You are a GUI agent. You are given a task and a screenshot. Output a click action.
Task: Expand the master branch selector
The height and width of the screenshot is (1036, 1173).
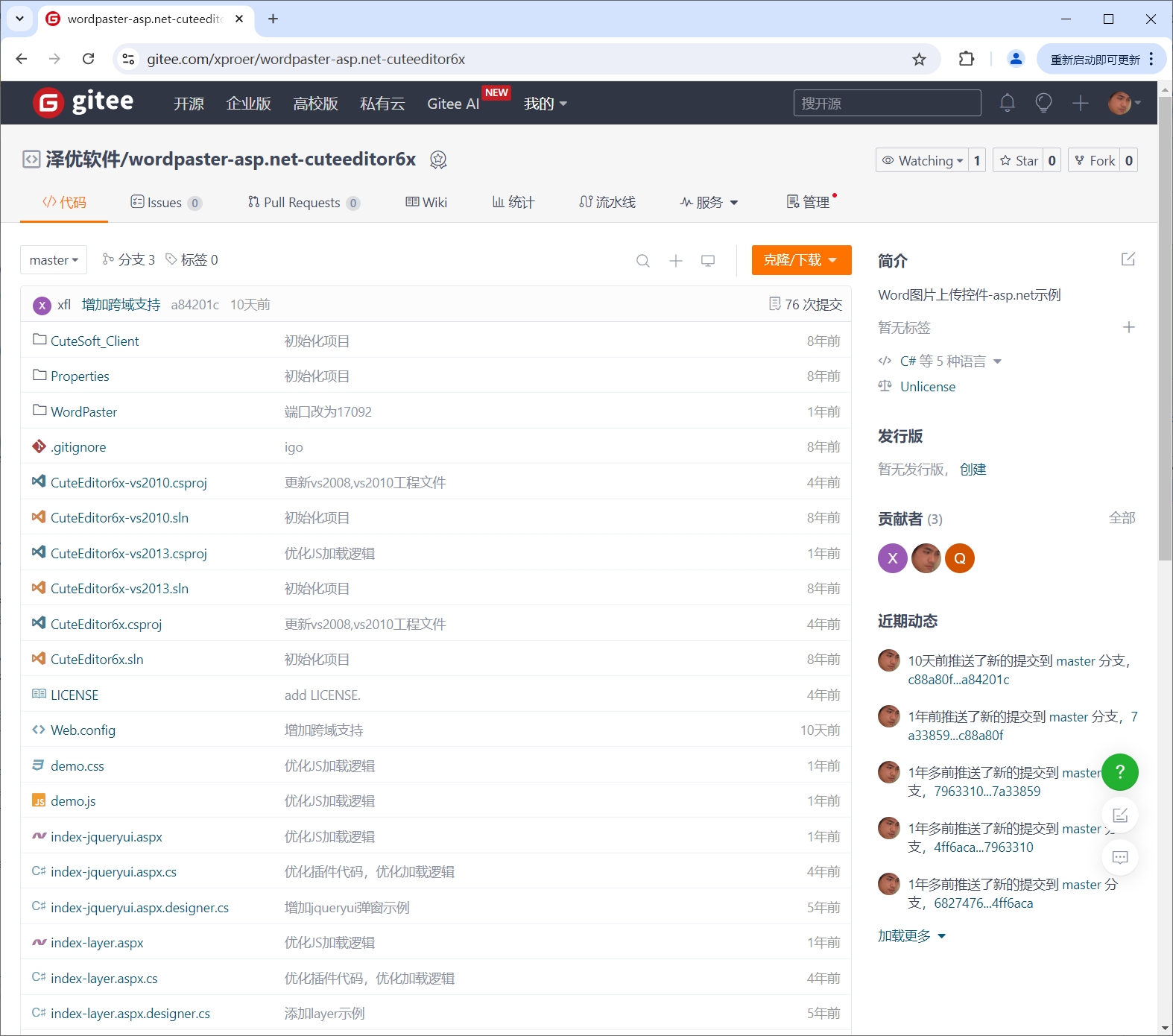[54, 260]
